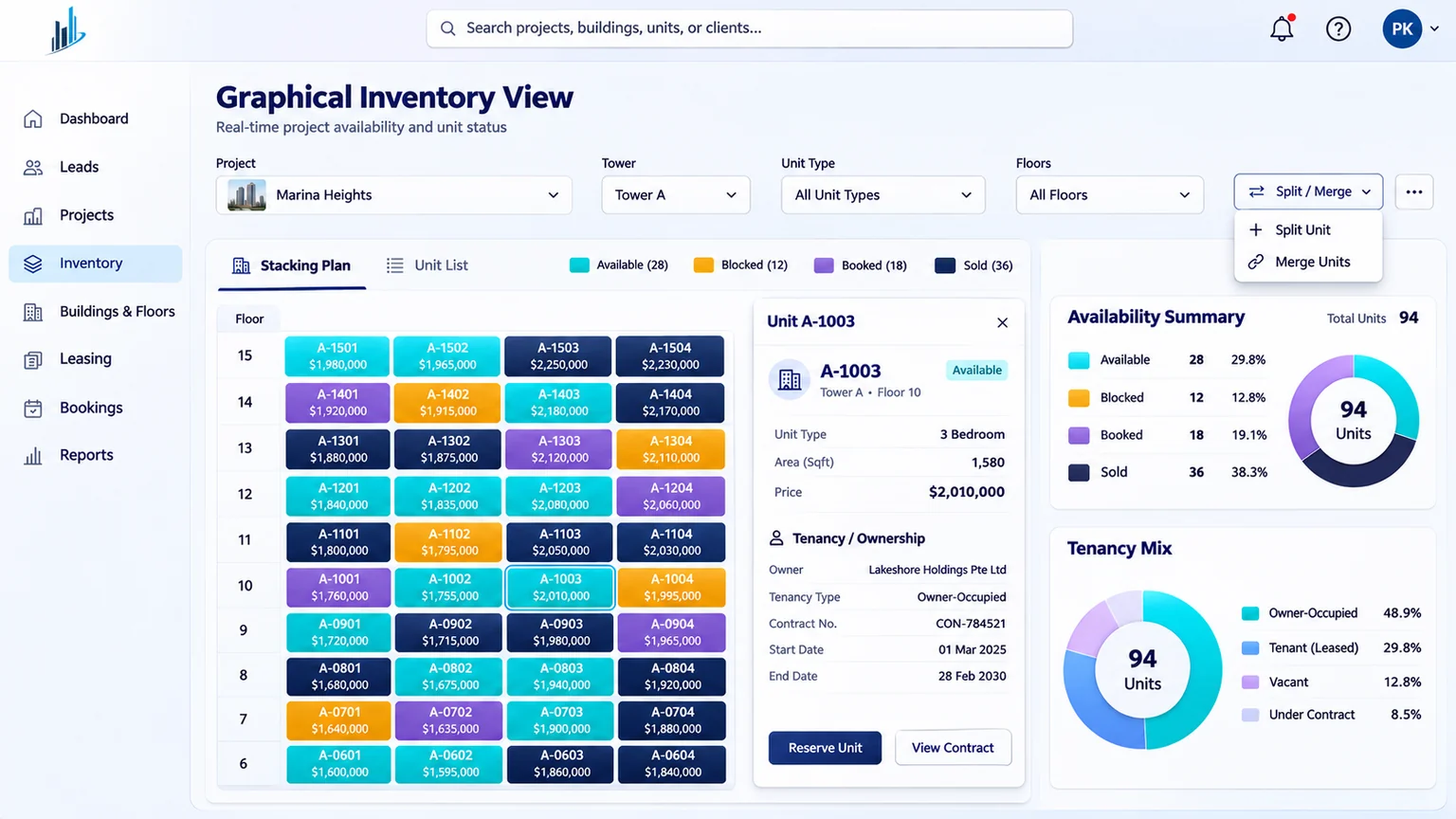Image resolution: width=1456 pixels, height=819 pixels.
Task: Switch to the Stacking Plan tab
Action: 292,266
